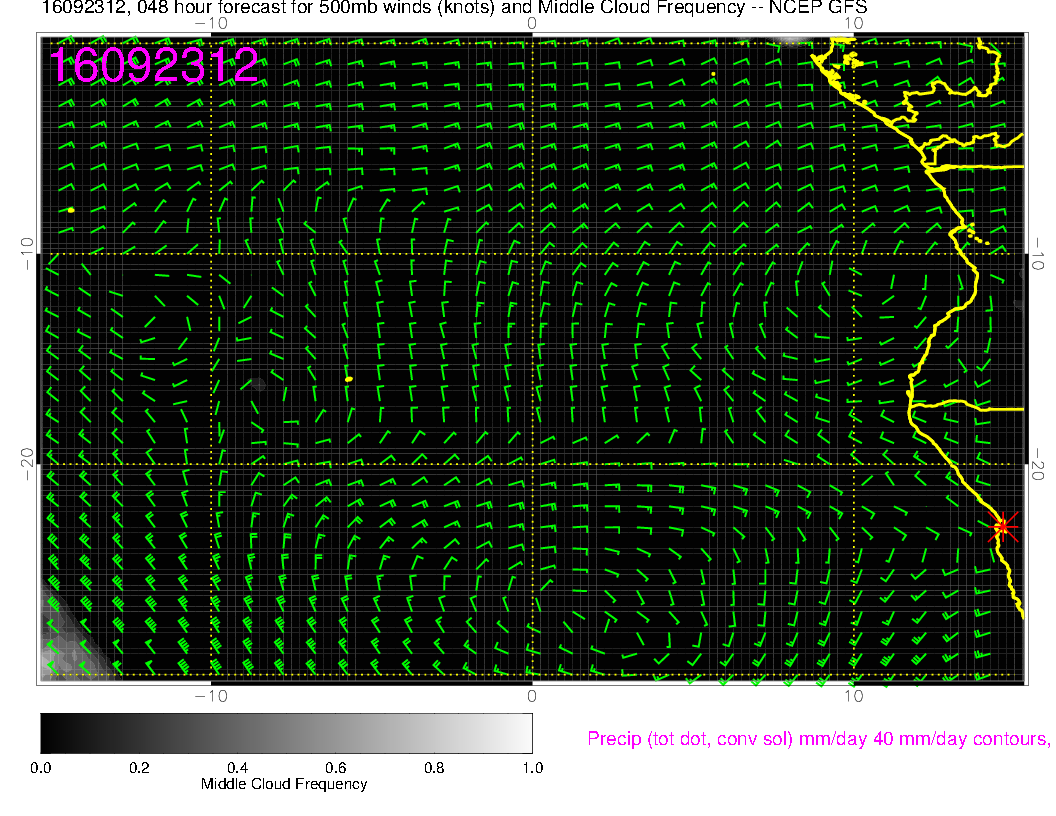Click the 0 longitude label on bottom axis
The image size is (1056, 816).
click(532, 696)
